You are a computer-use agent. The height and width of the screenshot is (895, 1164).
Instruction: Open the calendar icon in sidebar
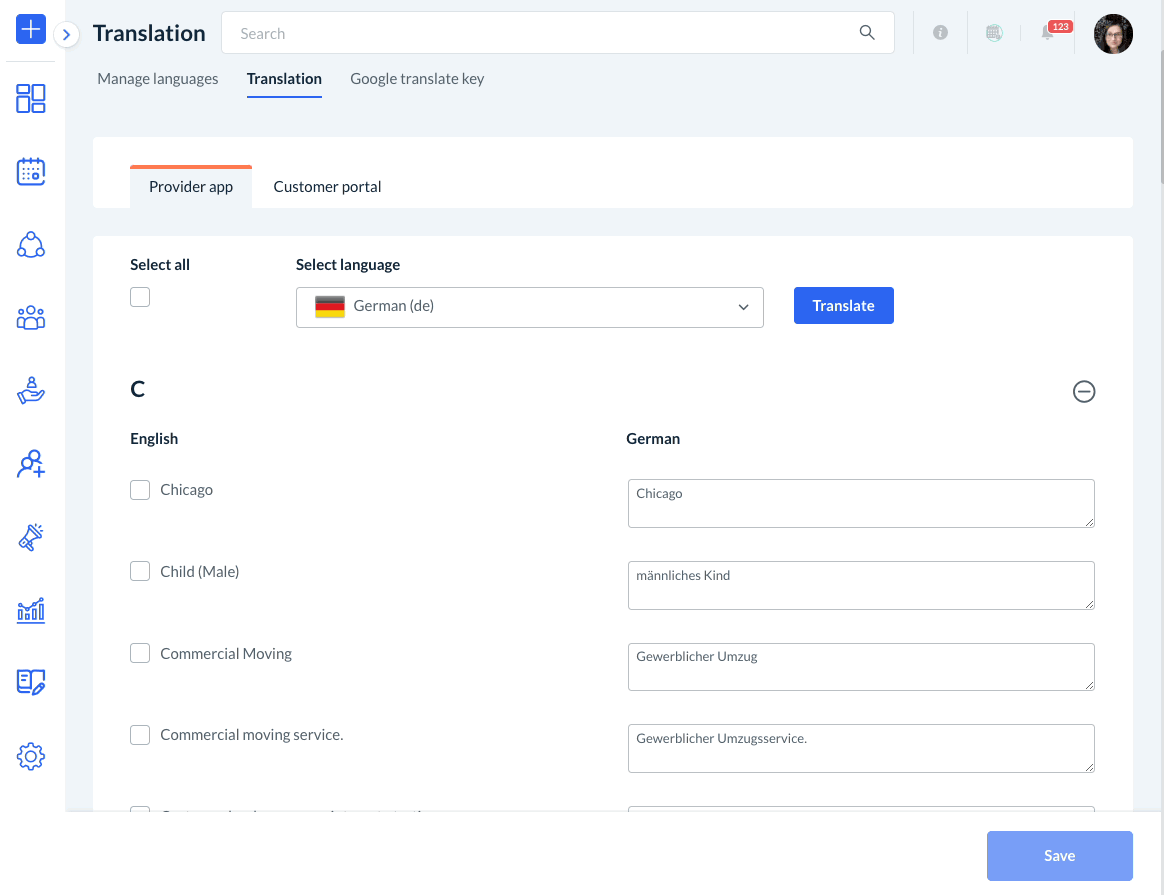(31, 172)
